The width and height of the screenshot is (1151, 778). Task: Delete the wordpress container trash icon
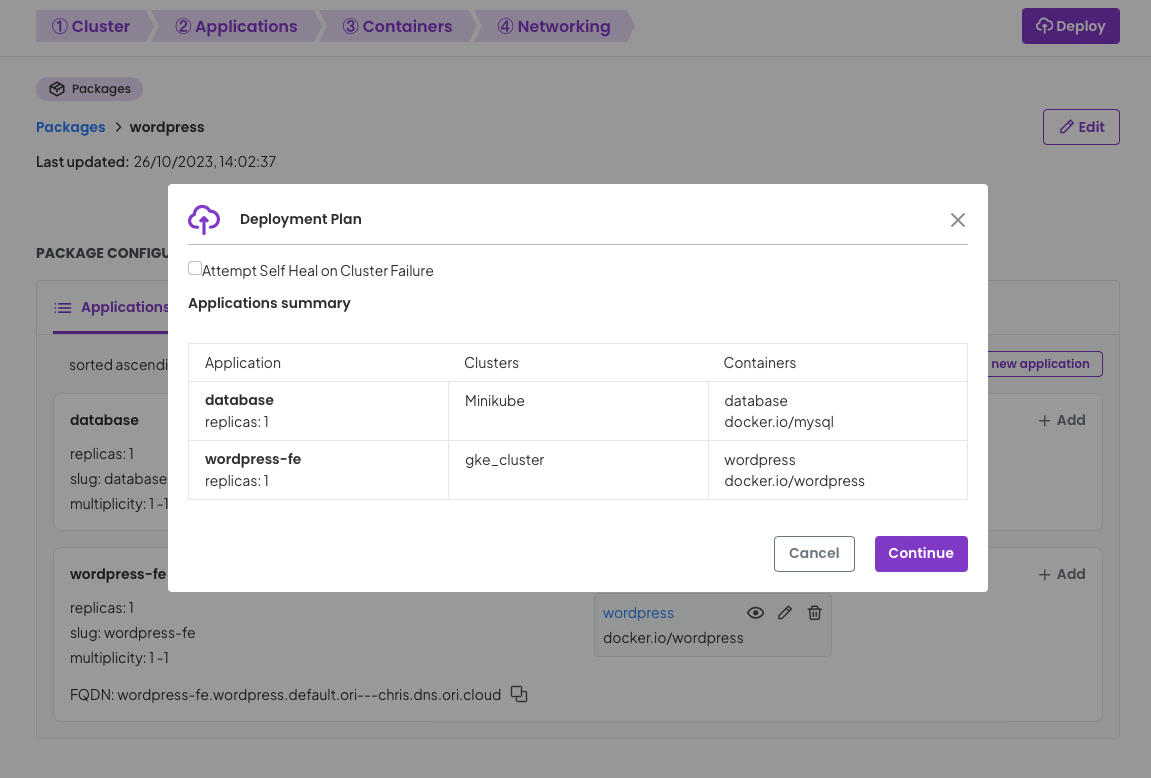pyautogui.click(x=815, y=613)
